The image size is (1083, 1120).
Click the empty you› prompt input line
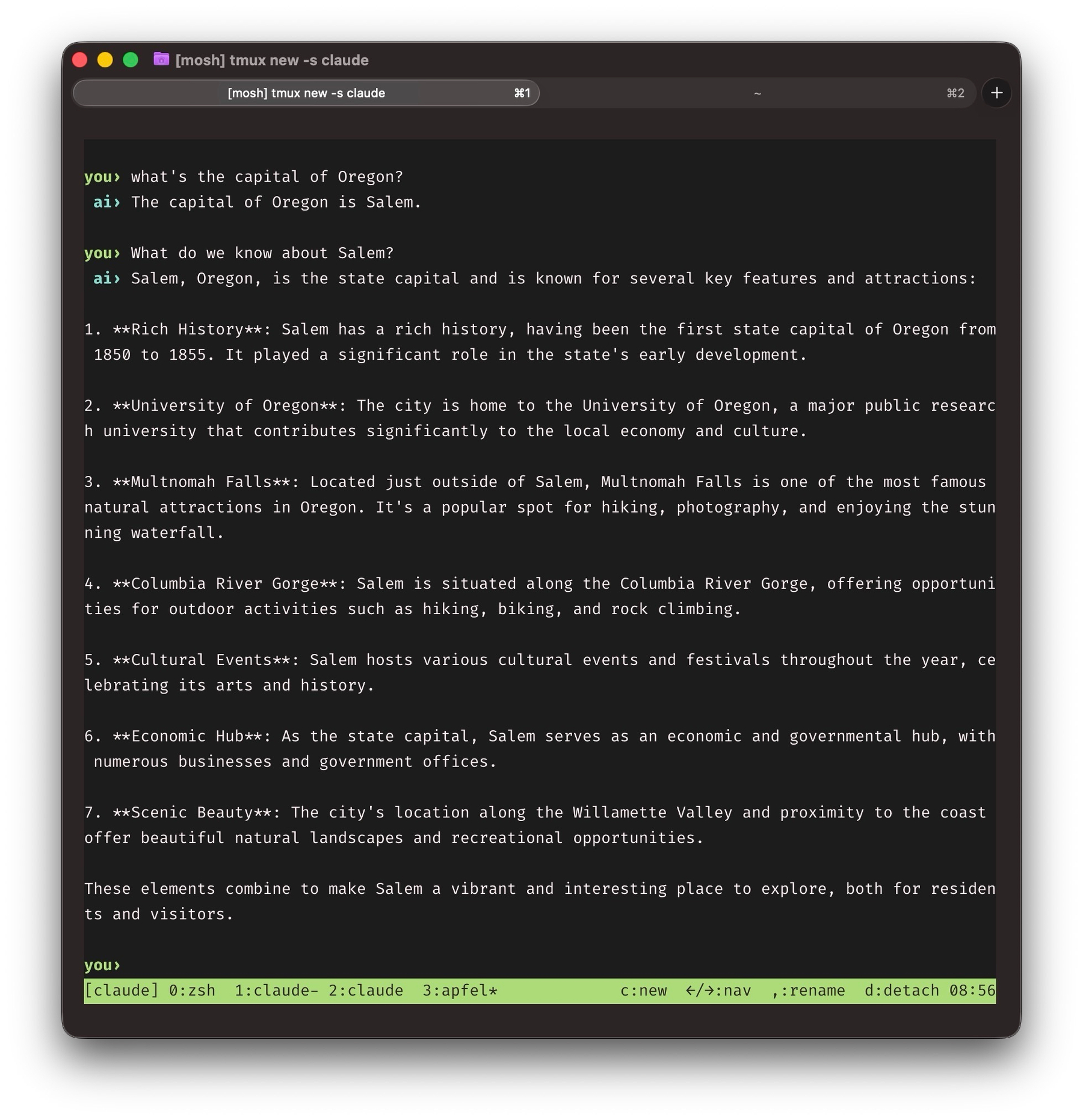point(540,965)
